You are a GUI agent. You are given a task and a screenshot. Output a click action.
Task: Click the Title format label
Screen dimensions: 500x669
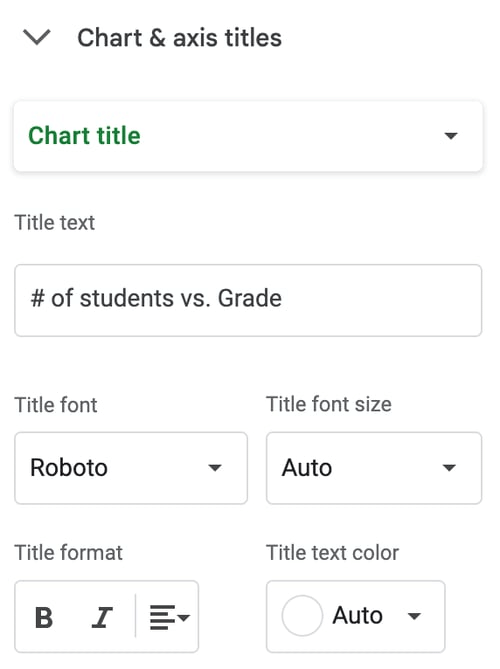68,553
